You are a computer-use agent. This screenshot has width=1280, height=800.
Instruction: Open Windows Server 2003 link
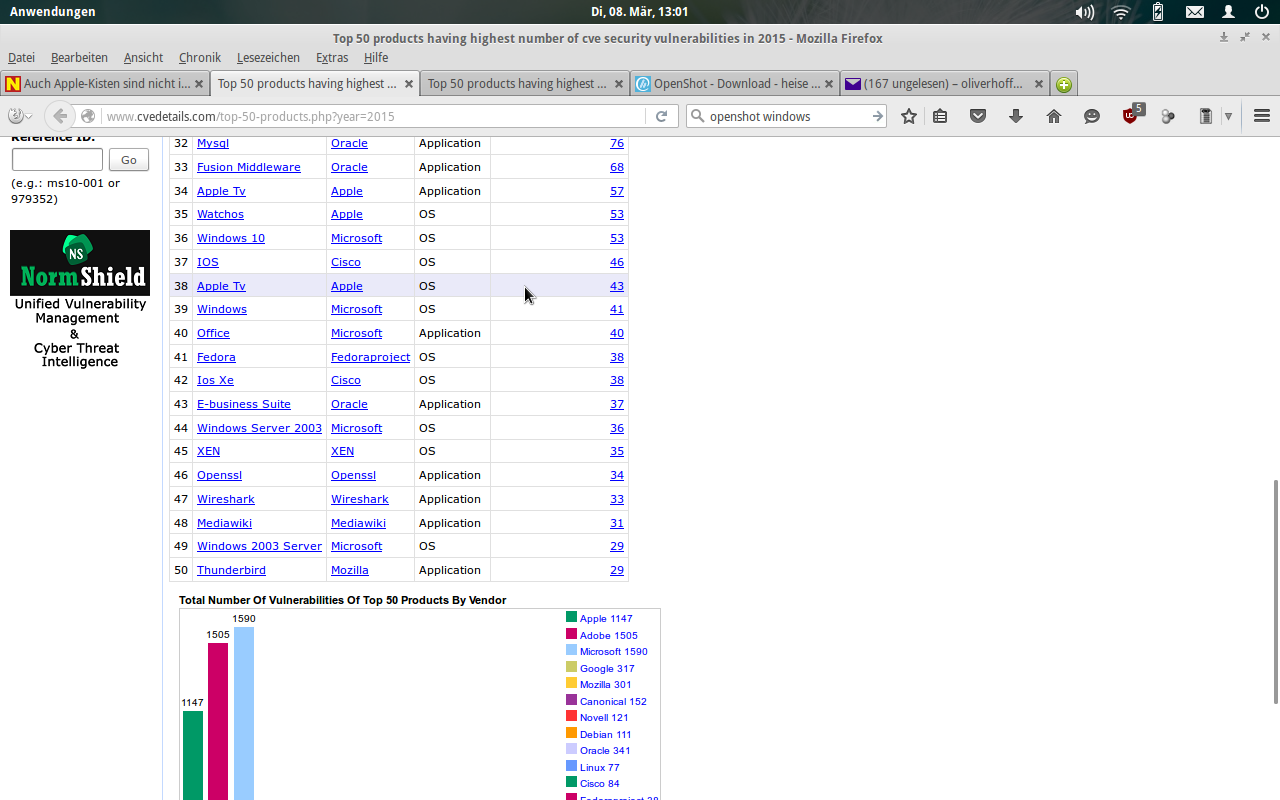point(259,428)
